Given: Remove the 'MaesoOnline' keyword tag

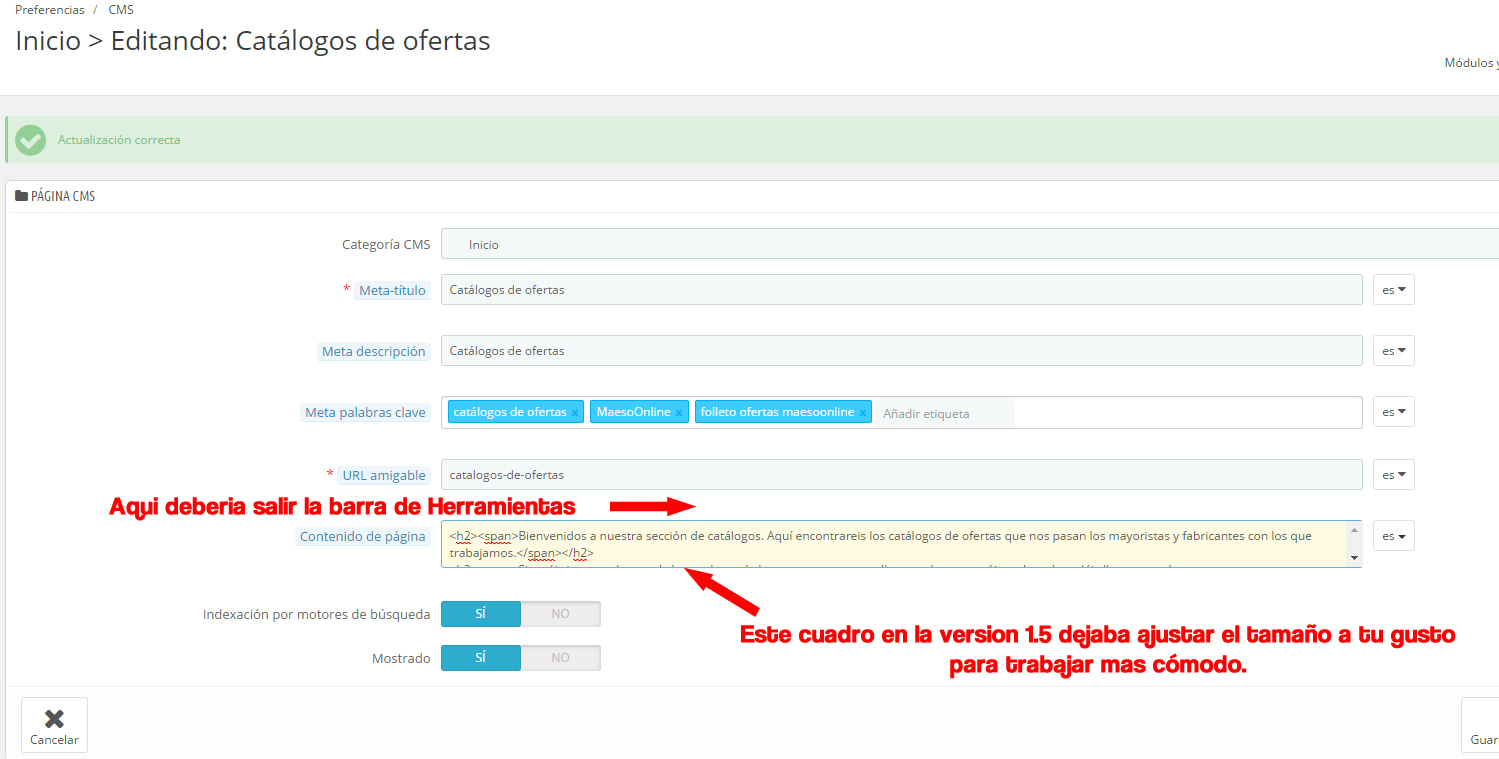Looking at the screenshot, I should (679, 413).
